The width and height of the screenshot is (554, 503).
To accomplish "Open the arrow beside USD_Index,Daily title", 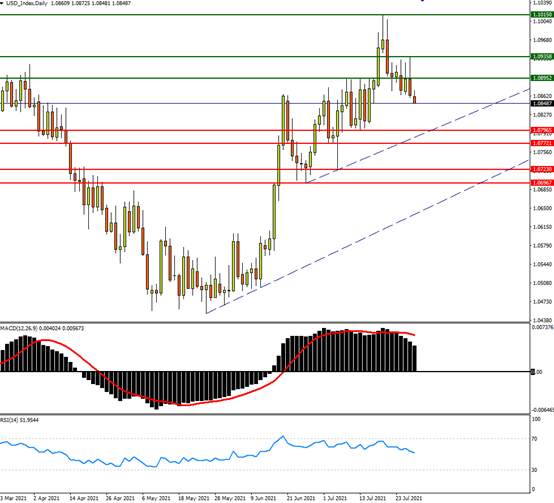I will pyautogui.click(x=2, y=4).
